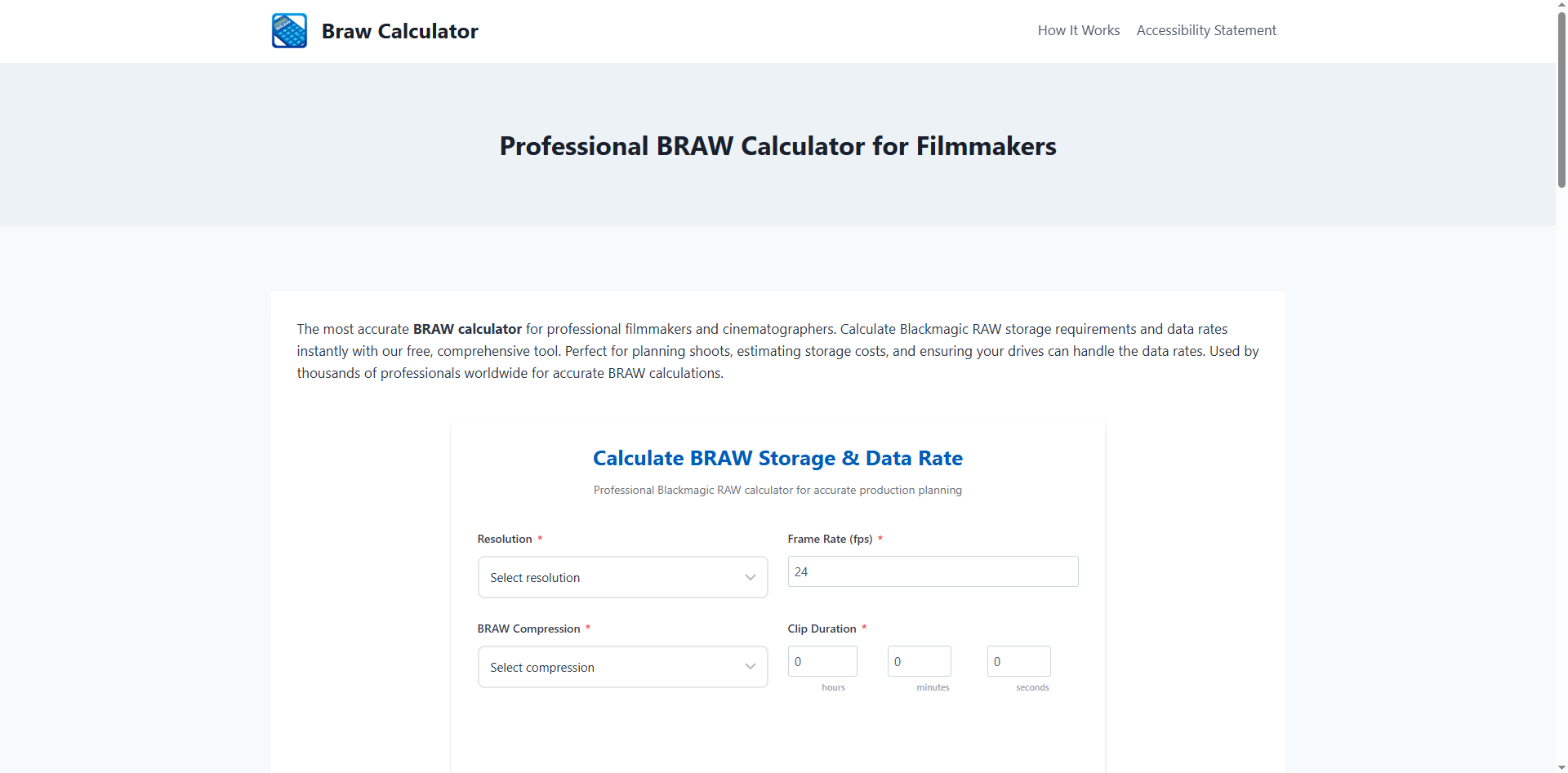Click the Braw Calculator logo icon
This screenshot has width=1568, height=773.
point(289,31)
